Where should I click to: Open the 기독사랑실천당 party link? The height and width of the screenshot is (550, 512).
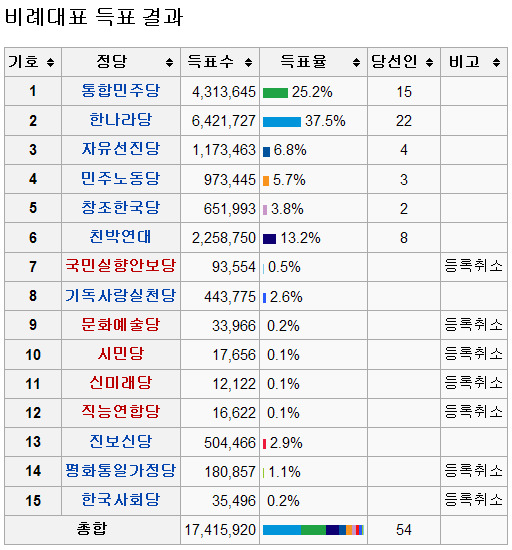[x=121, y=295]
